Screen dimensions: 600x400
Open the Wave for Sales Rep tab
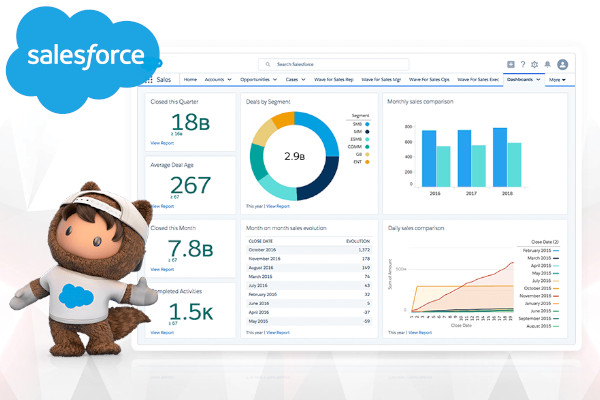(334, 80)
